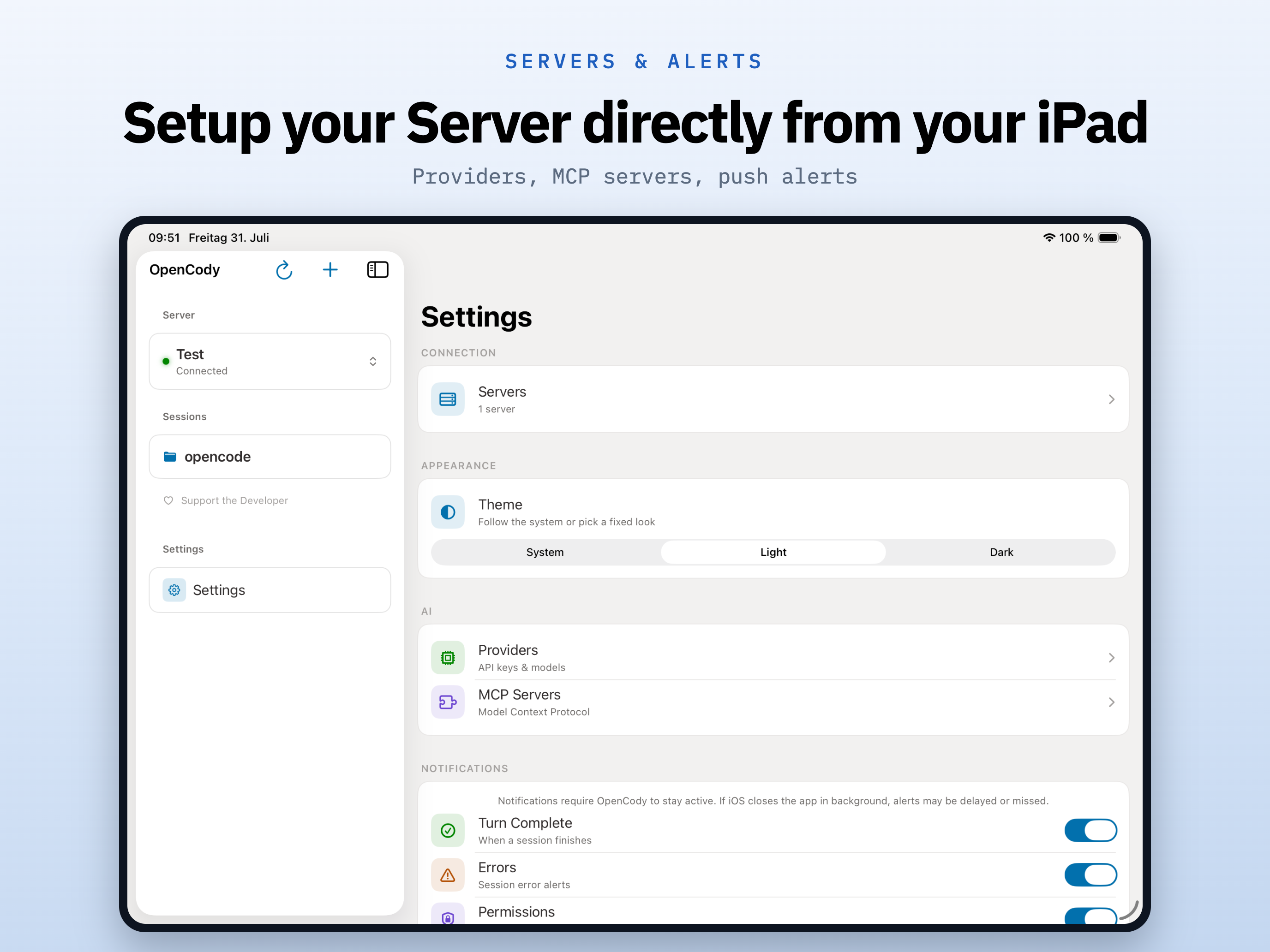Screen dimensions: 1270x952
Task: Expand the Servers row chevron
Action: pyautogui.click(x=1112, y=399)
